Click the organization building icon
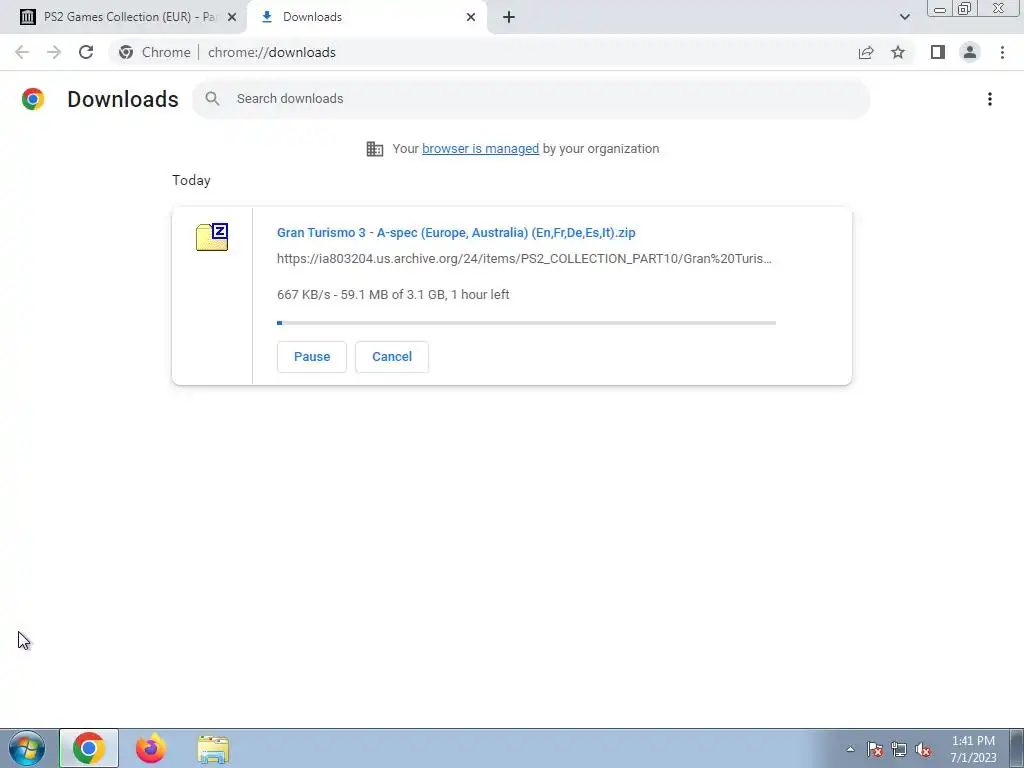1024x768 pixels. (375, 149)
